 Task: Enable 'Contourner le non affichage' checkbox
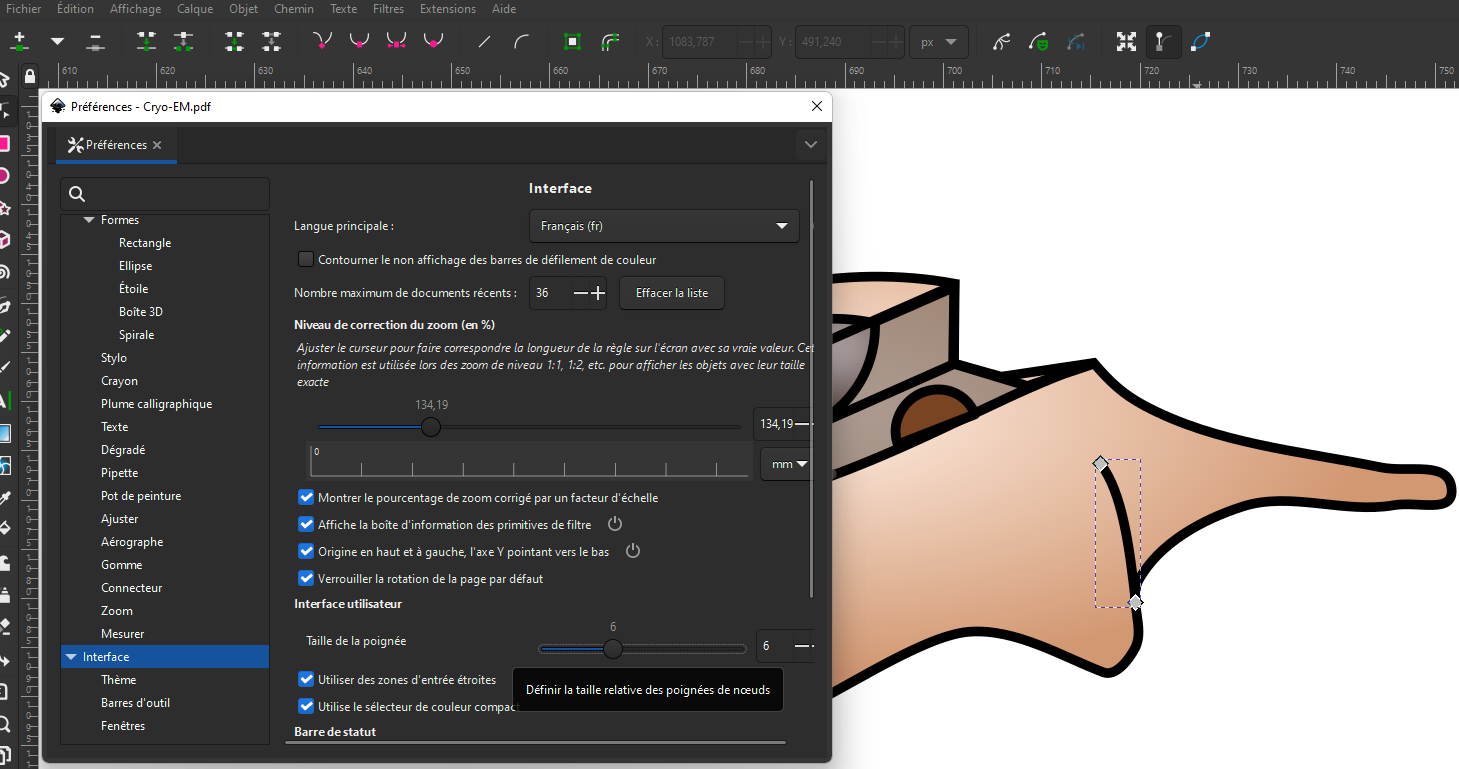[306, 259]
